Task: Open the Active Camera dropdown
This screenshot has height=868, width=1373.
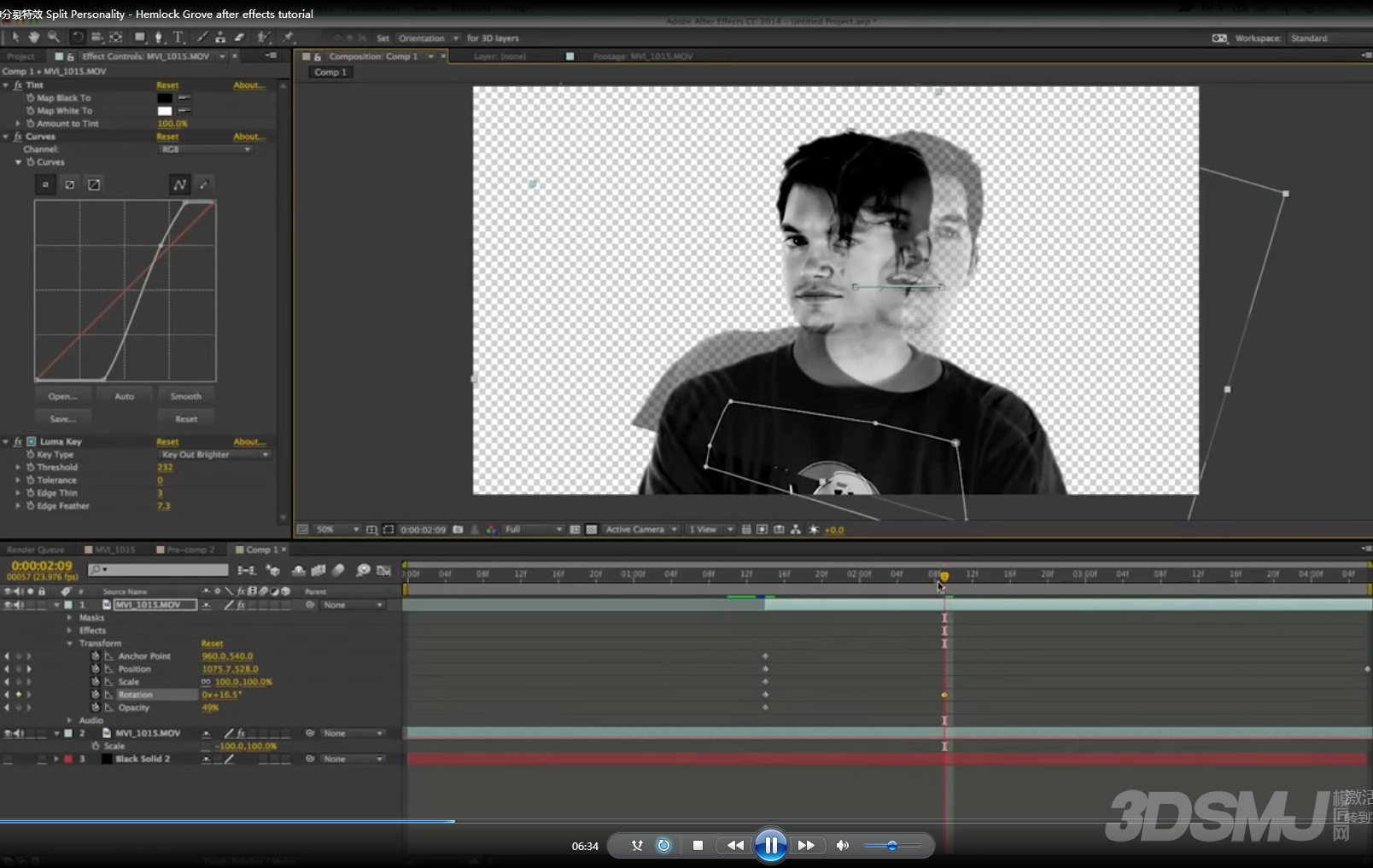Action: 640,530
